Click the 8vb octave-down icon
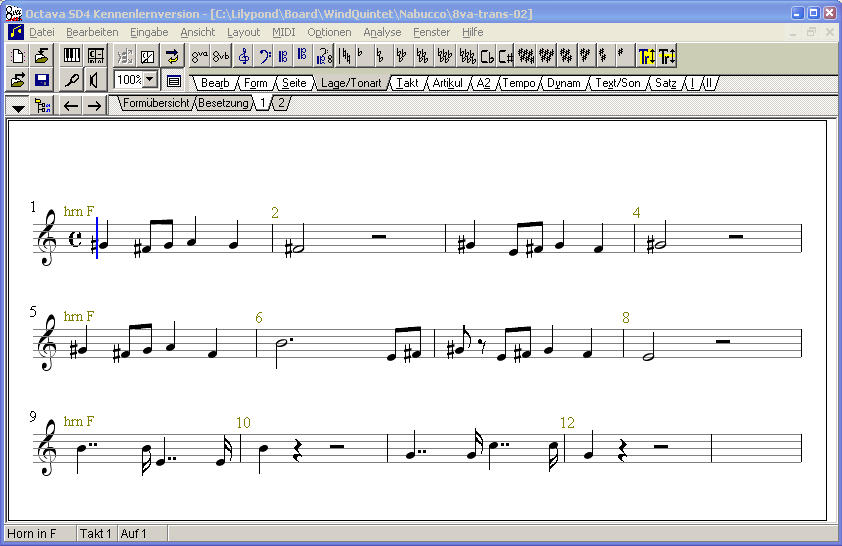Viewport: 842px width, 546px height. tap(221, 56)
